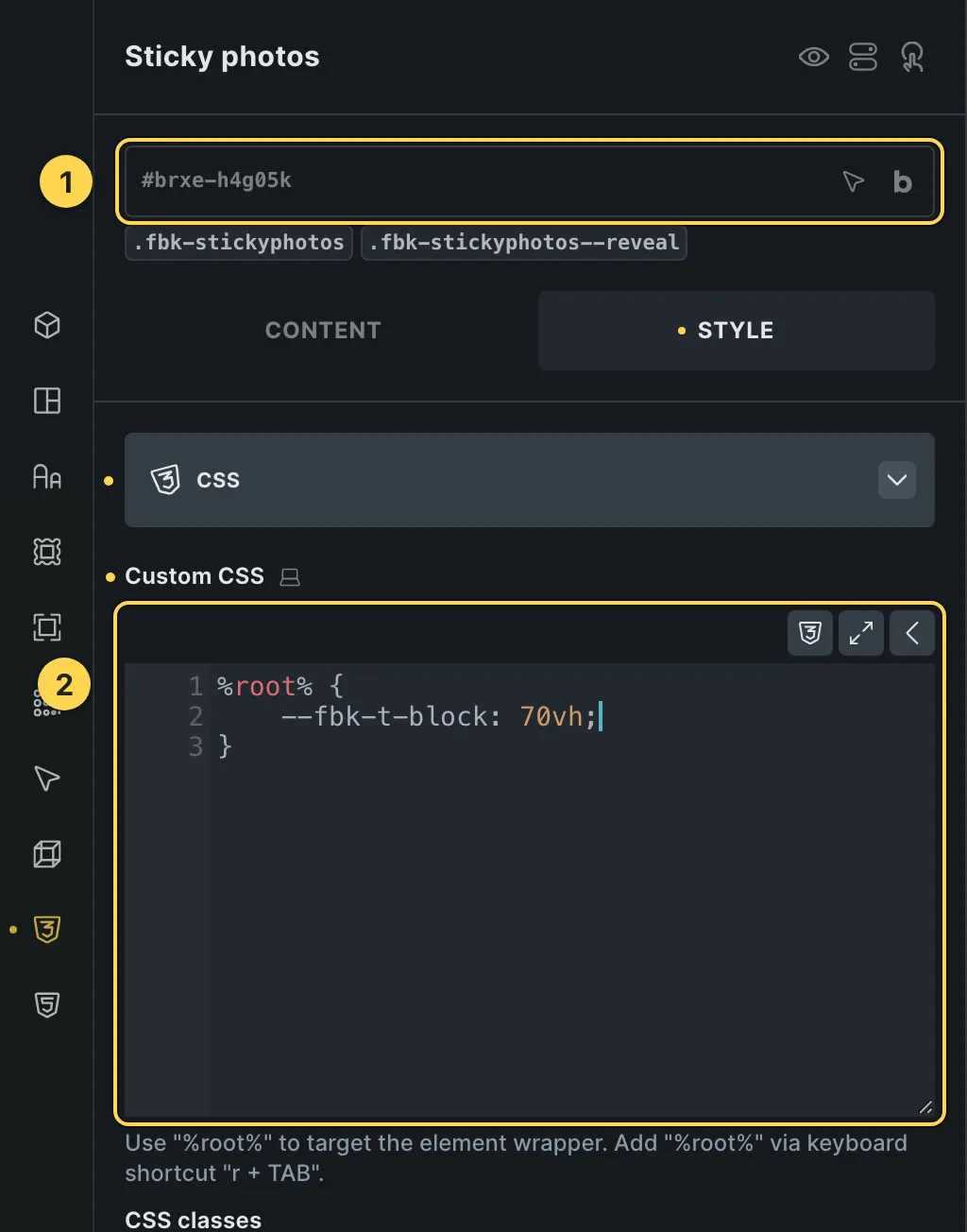Open the Layout panel icon in sidebar
The image size is (967, 1232).
point(47,401)
